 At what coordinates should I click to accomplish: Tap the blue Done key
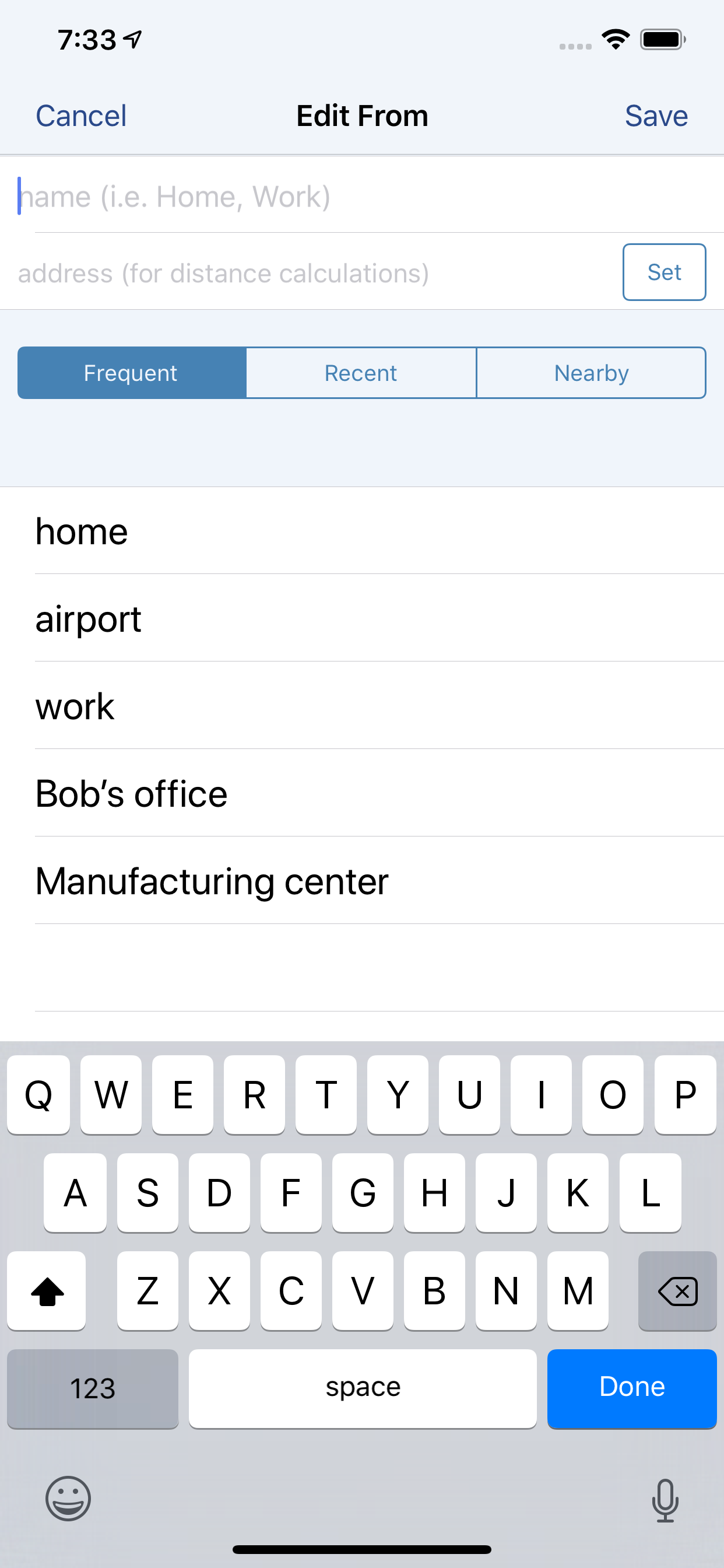[631, 1388]
